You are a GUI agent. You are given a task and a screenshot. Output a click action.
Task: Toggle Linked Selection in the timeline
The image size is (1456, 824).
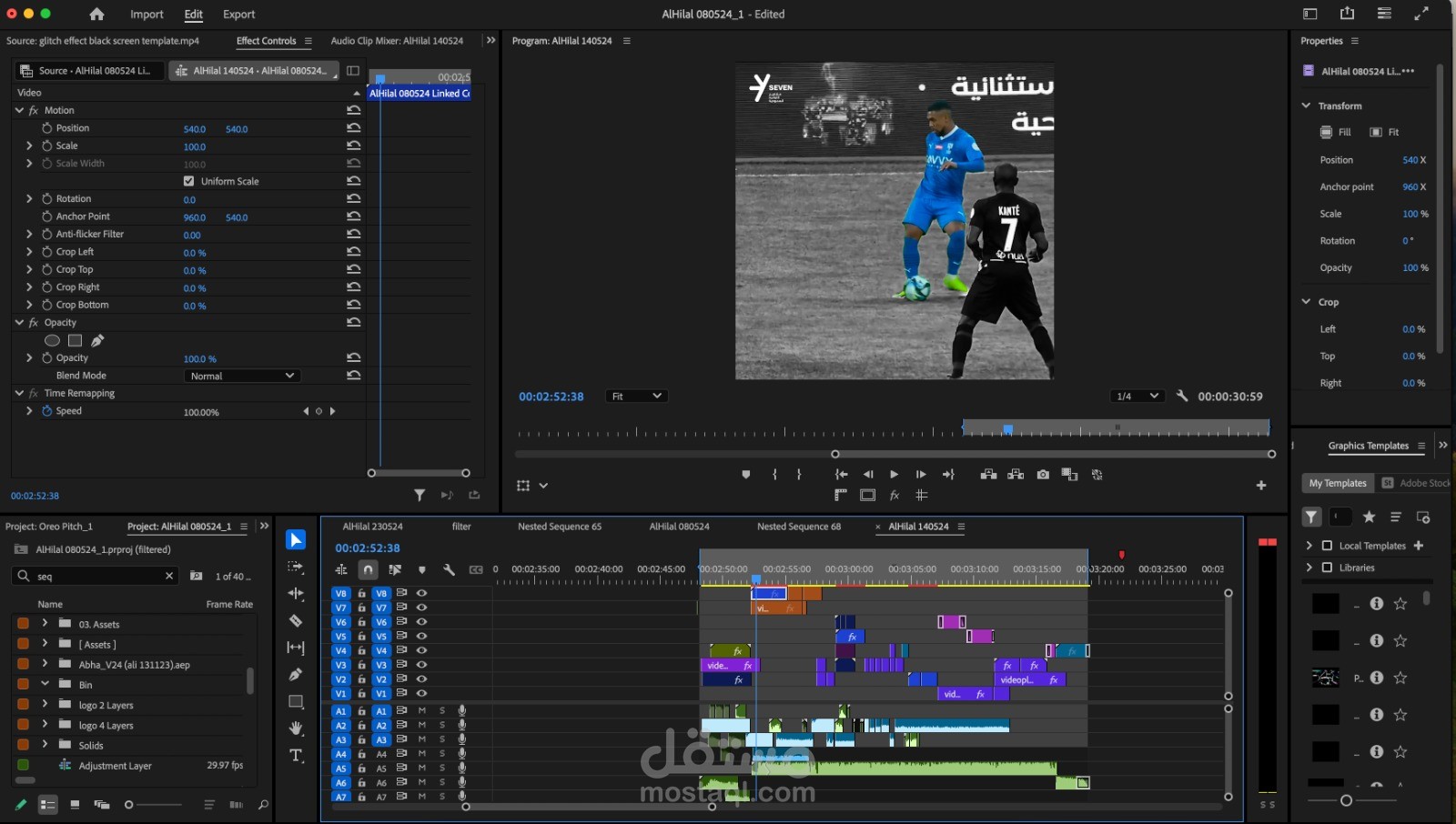395,569
